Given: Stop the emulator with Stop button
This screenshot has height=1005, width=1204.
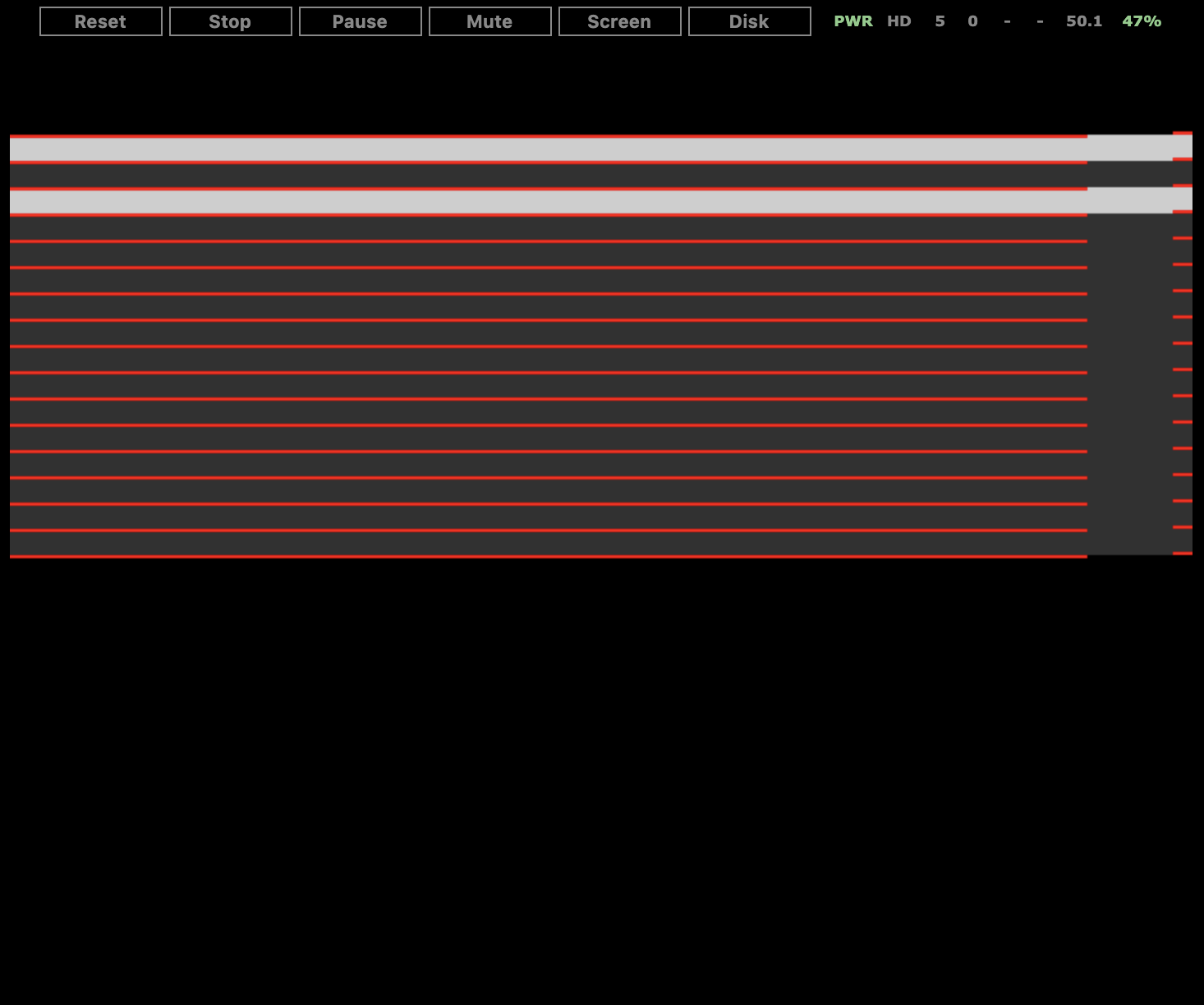Looking at the screenshot, I should [x=231, y=21].
